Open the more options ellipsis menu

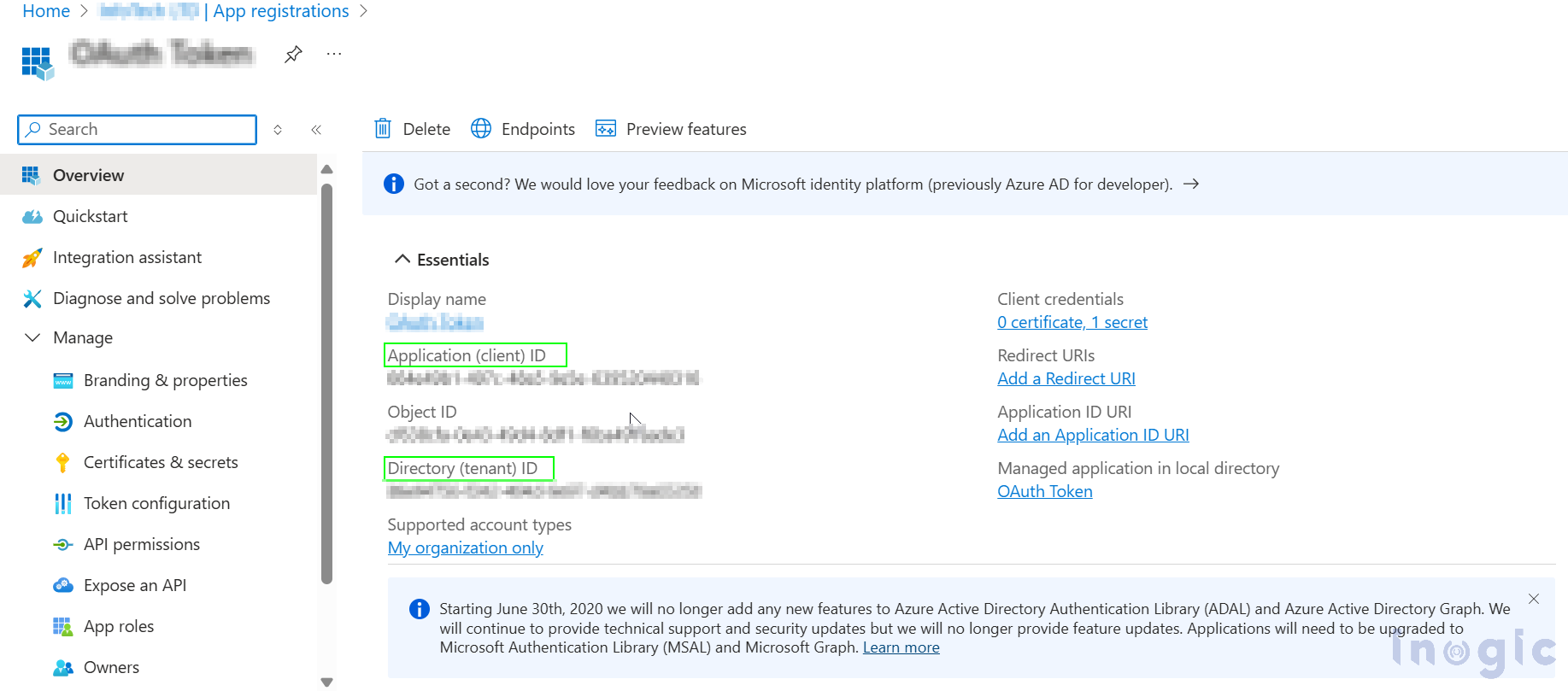pos(334,55)
